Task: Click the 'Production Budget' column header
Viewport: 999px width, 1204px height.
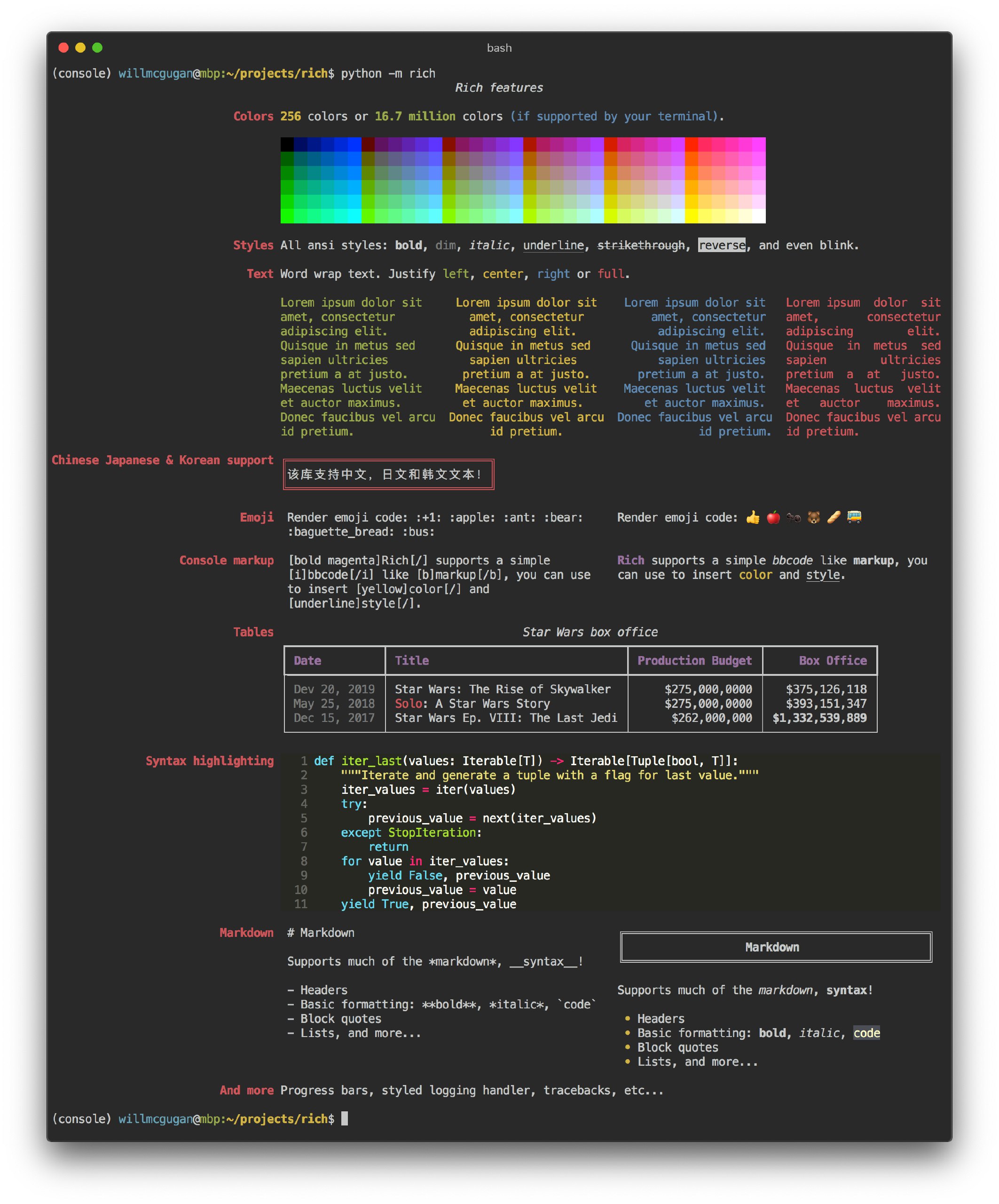Action: (695, 661)
